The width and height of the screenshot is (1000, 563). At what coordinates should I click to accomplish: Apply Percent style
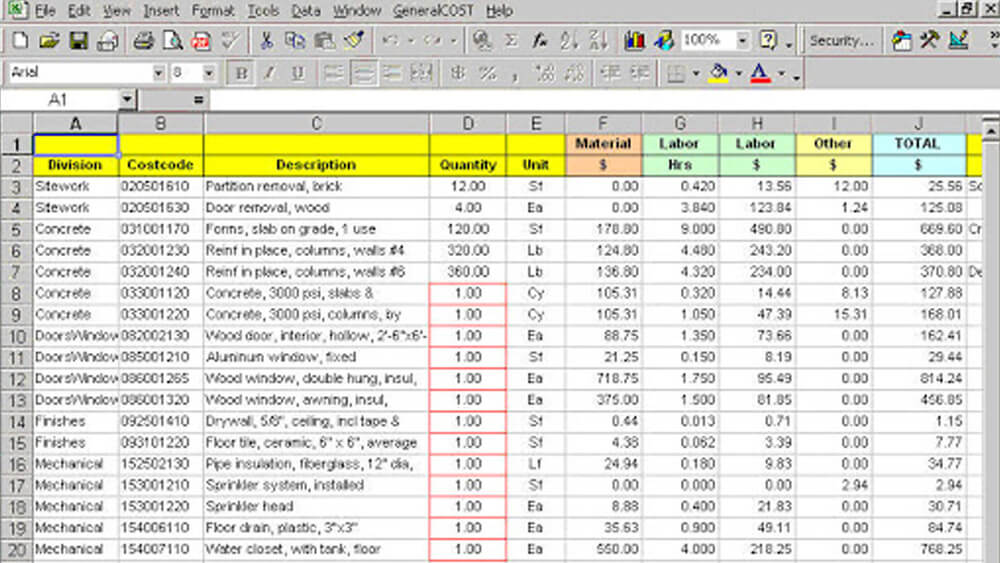point(488,73)
